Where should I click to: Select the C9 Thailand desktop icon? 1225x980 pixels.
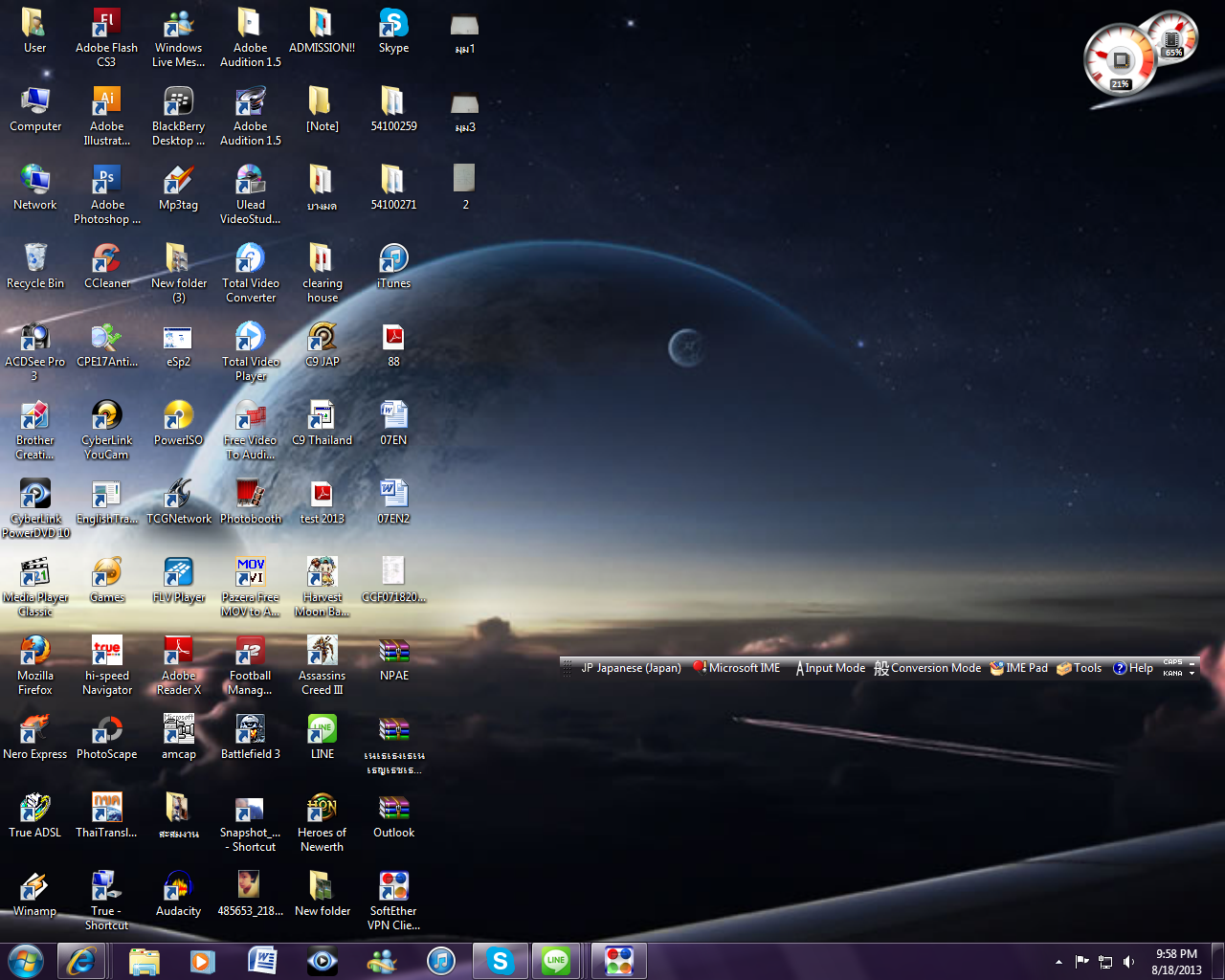coord(322,423)
